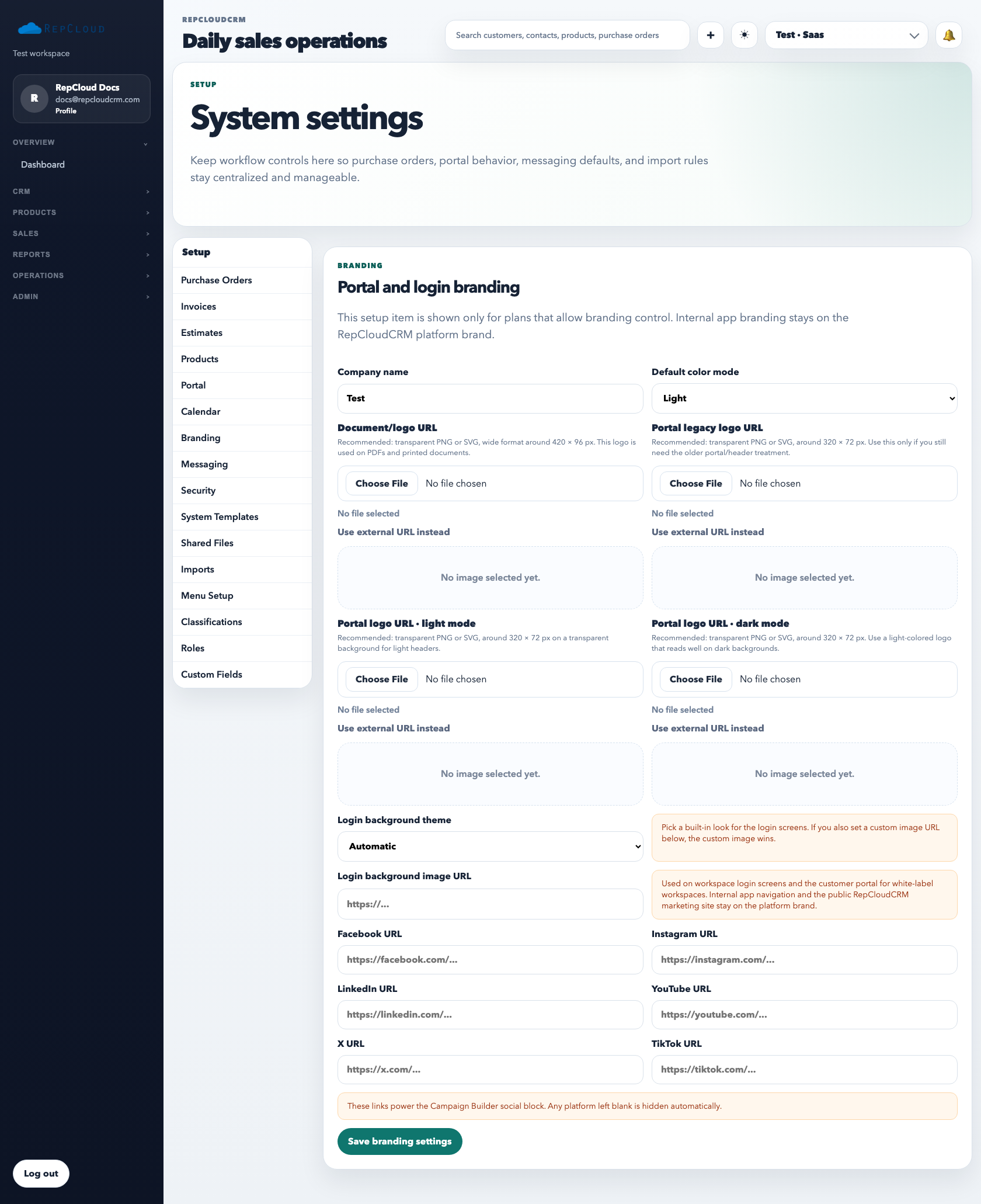Viewport: 981px width, 1204px height.
Task: Open Dashboard in the sidebar
Action: [x=43, y=165]
